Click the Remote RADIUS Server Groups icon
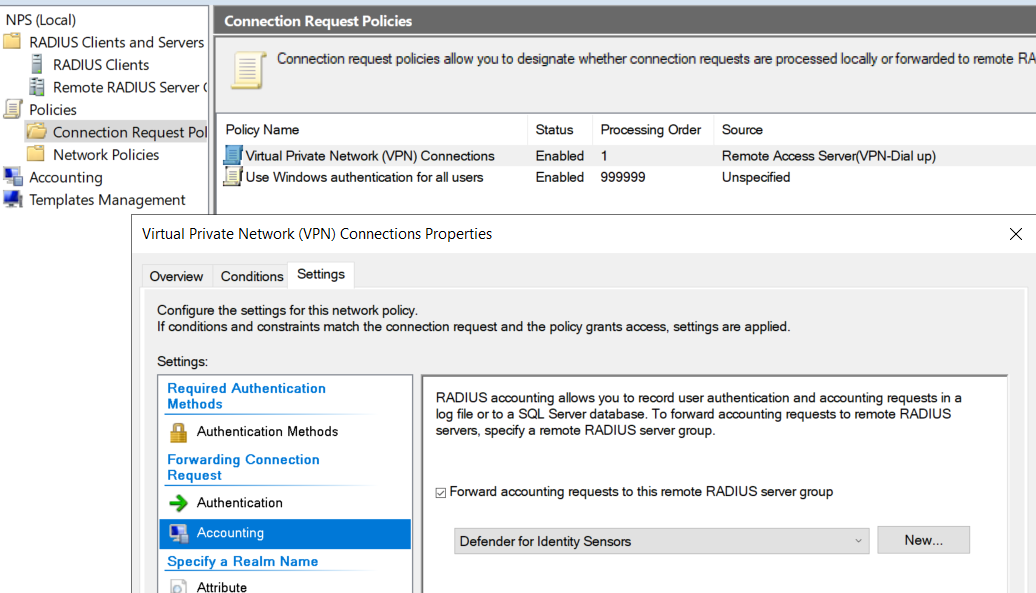 click(x=37, y=87)
